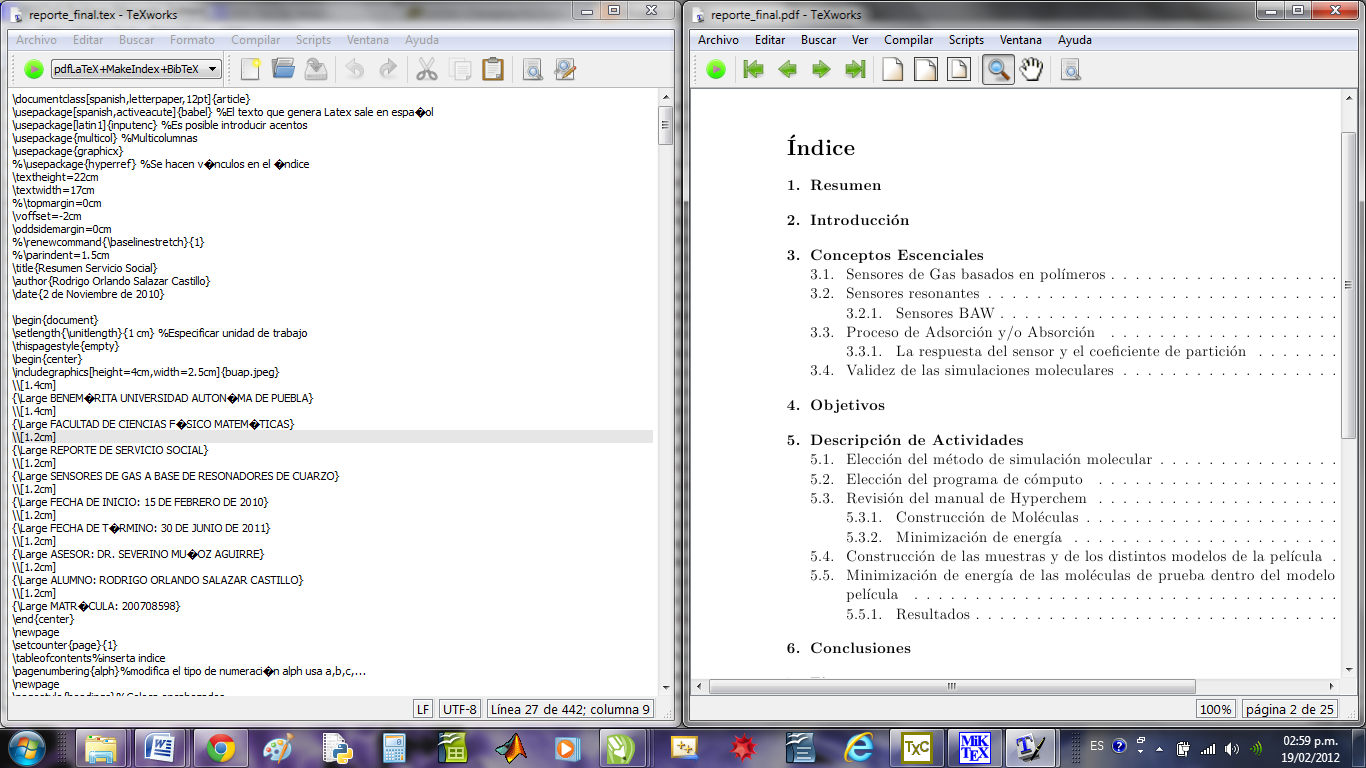
Task: Select the magnifier tool in PDF viewer
Action: (998, 69)
